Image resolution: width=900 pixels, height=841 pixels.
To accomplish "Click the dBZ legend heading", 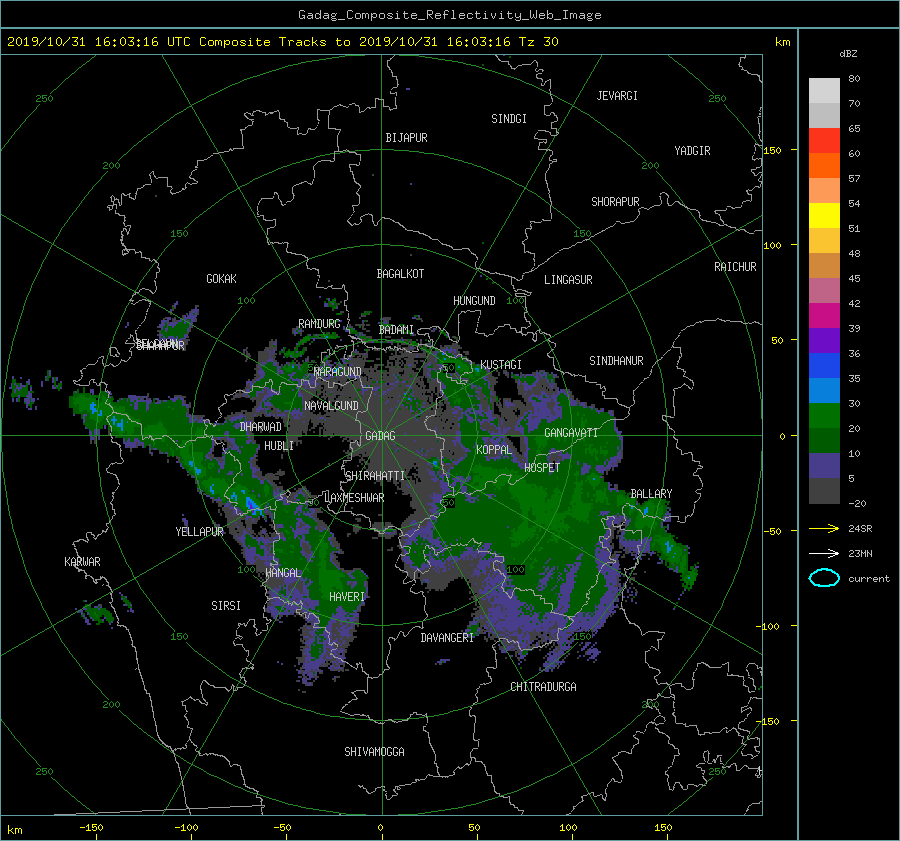I will coord(848,54).
